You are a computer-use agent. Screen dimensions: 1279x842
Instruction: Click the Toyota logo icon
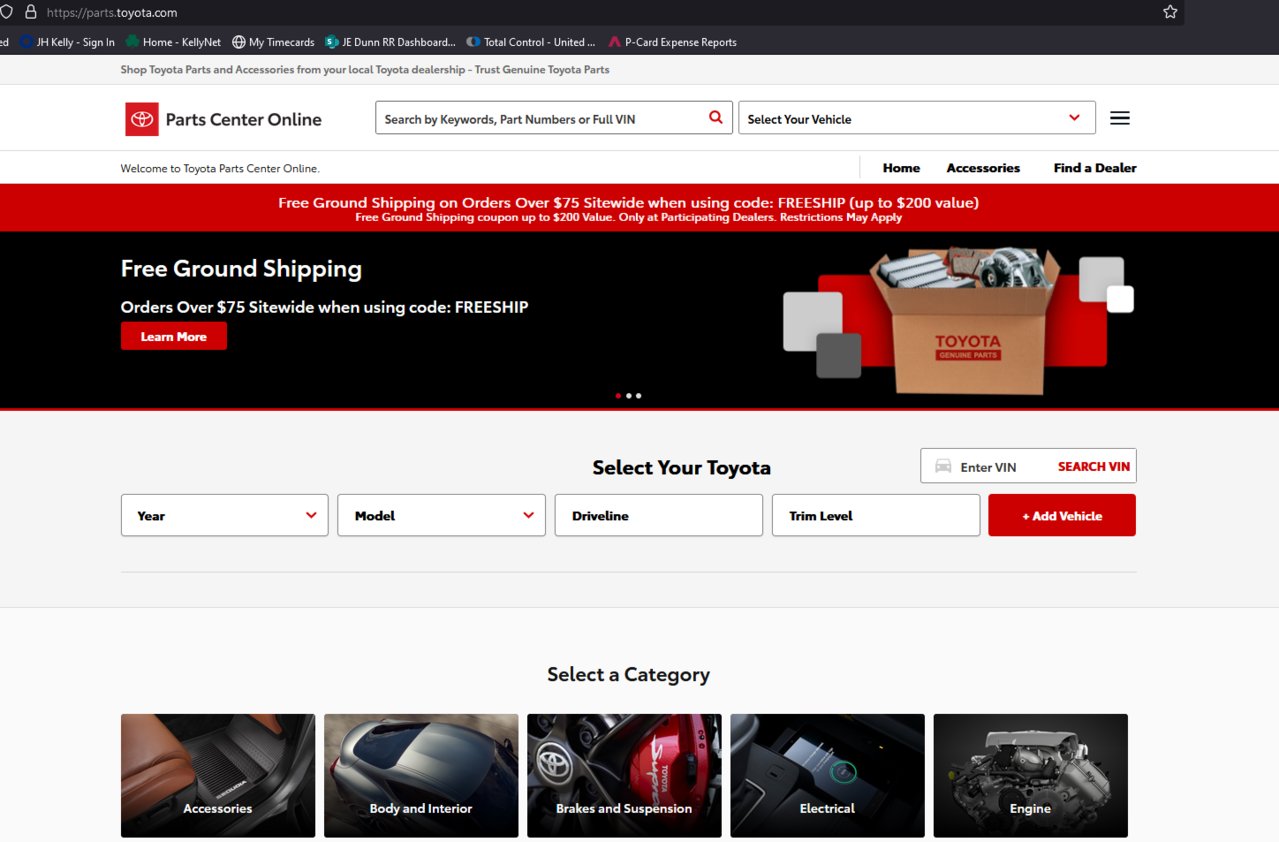[142, 119]
